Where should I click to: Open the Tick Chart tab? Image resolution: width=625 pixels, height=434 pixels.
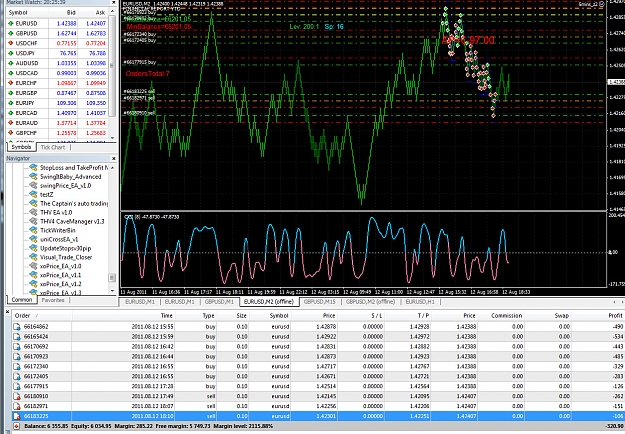tap(53, 147)
